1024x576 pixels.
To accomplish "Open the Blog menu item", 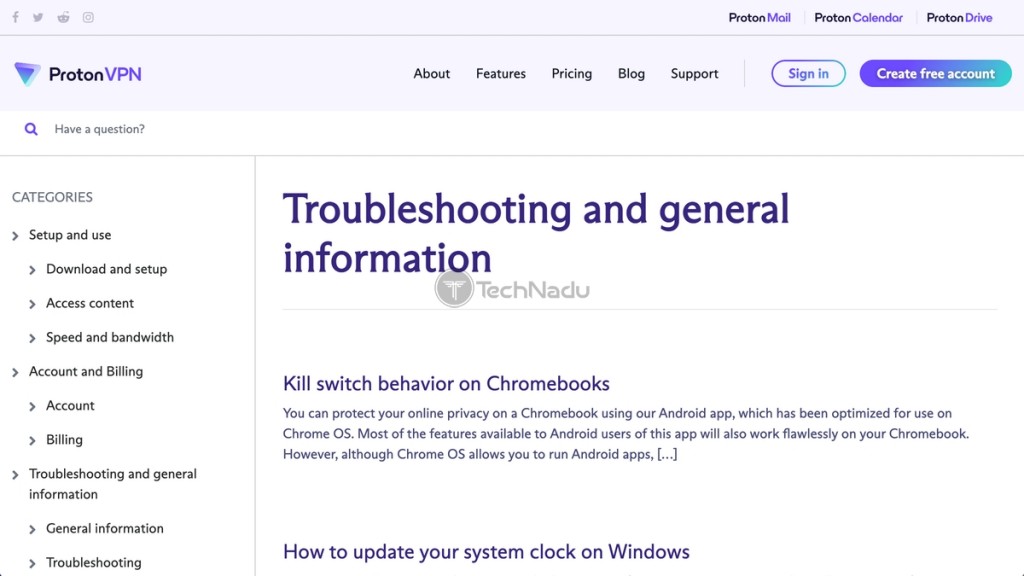I will pyautogui.click(x=631, y=74).
